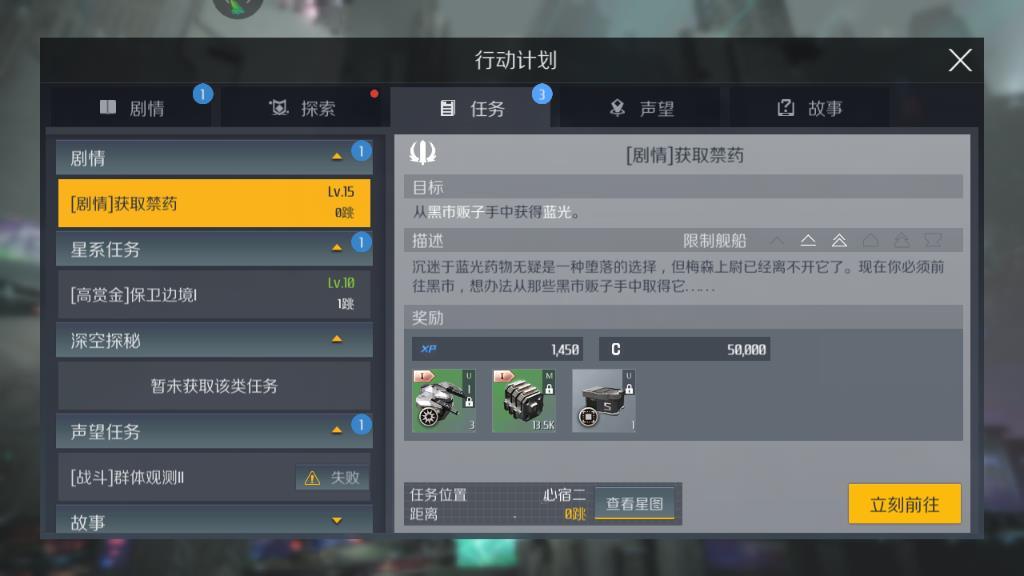The width and height of the screenshot is (1024, 576).
Task: Click 查看星图 to view star map
Action: [634, 504]
